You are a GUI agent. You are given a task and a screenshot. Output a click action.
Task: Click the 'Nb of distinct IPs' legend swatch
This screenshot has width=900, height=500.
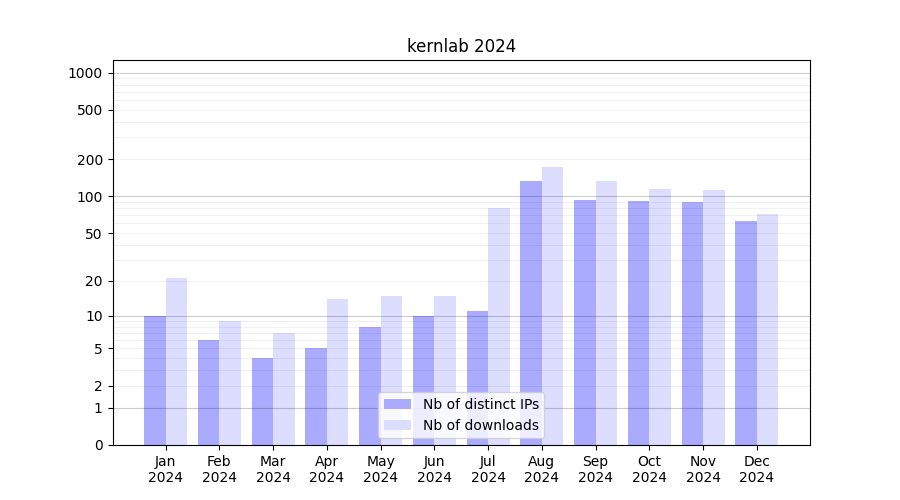coord(397,404)
